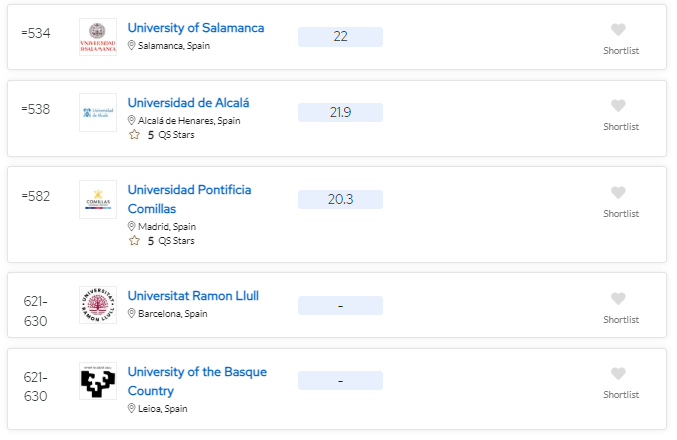This screenshot has height=440, width=677.
Task: Visit Universitat Ramon Llull link
Action: click(193, 296)
